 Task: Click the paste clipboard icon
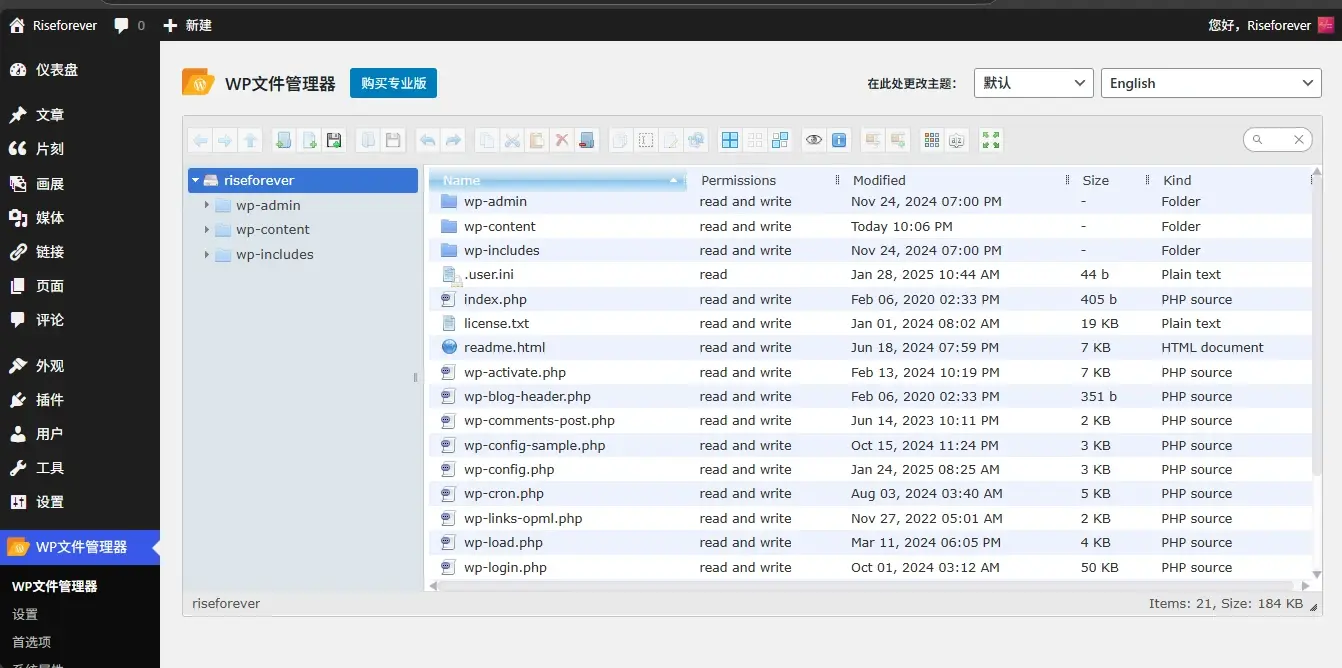click(x=536, y=140)
